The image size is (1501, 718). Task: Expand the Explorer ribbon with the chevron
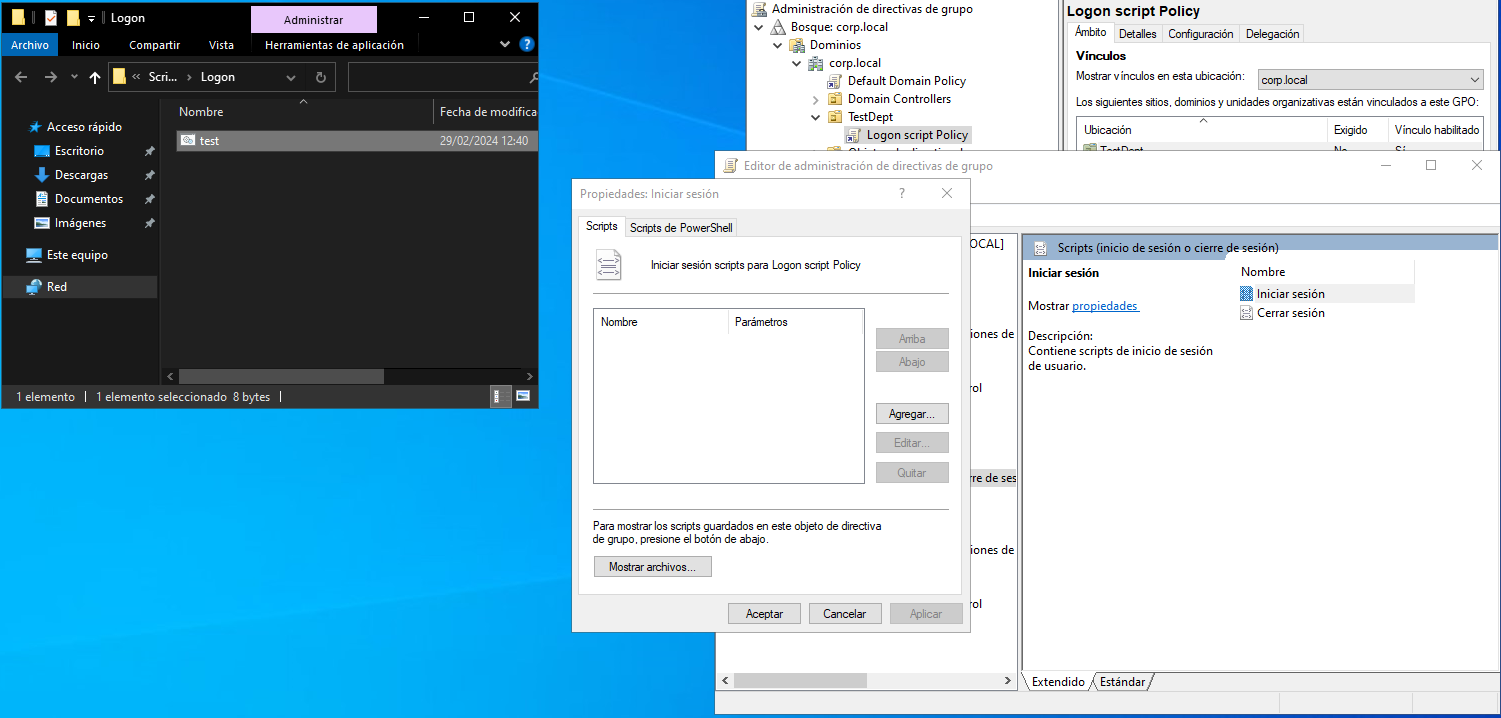[x=507, y=45]
